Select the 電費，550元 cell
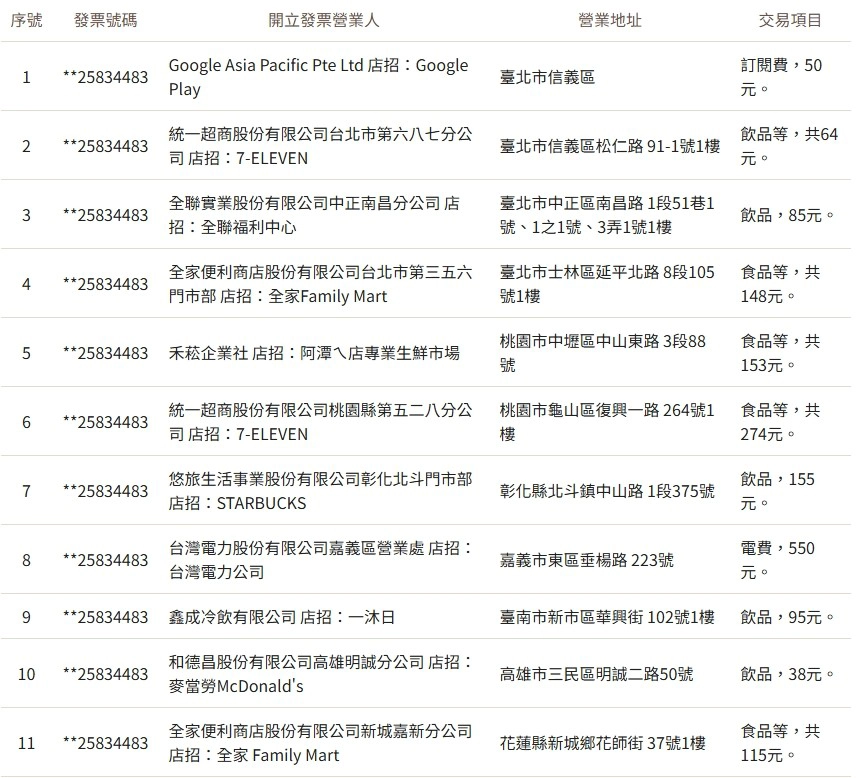 [x=778, y=560]
